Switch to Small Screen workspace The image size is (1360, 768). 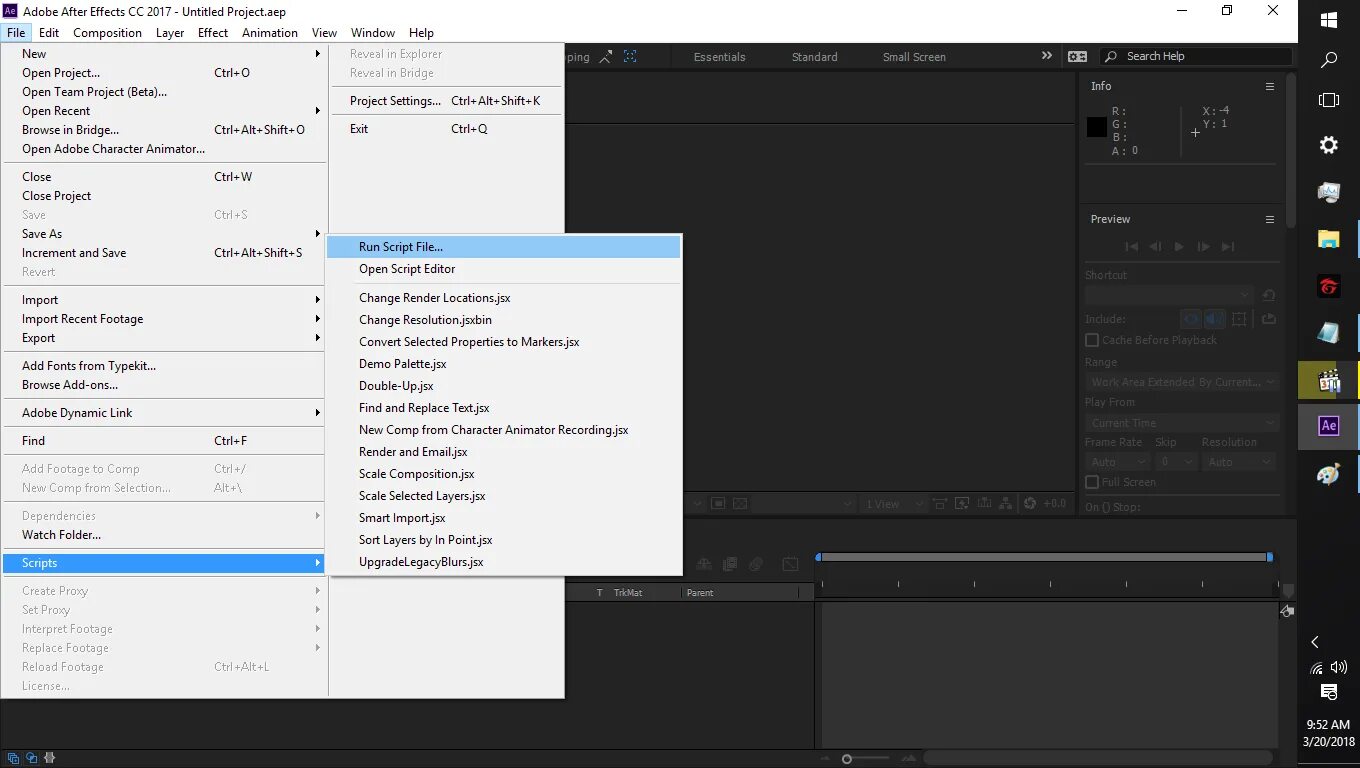[x=914, y=57]
